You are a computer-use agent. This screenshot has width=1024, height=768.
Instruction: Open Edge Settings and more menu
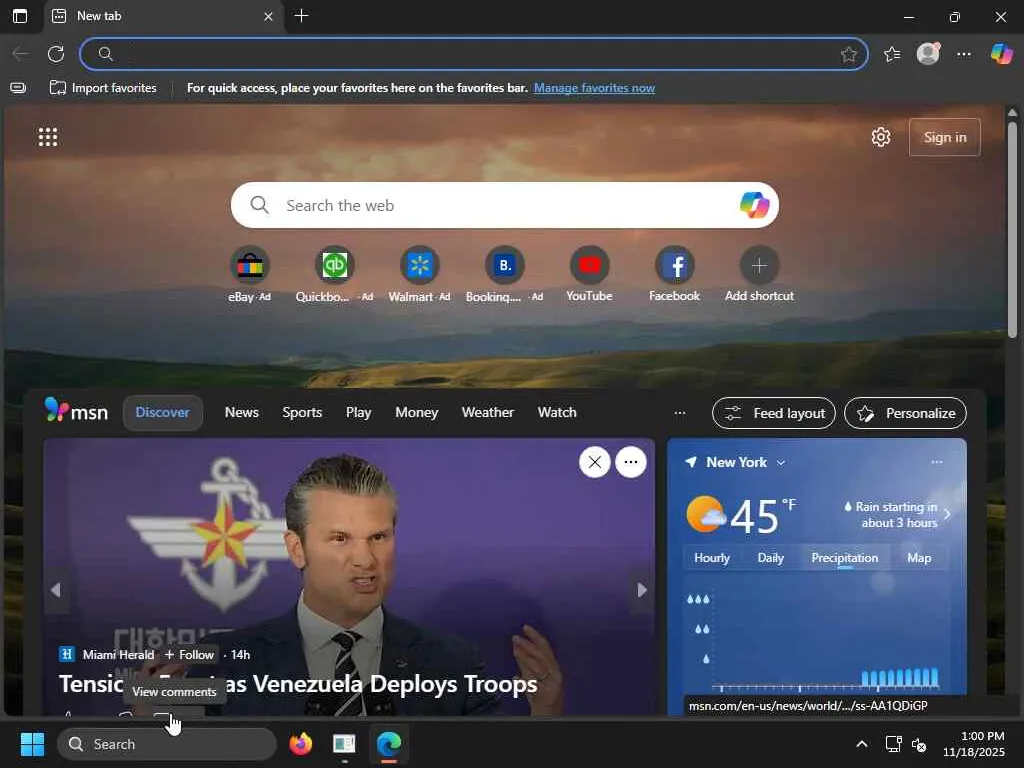click(964, 54)
